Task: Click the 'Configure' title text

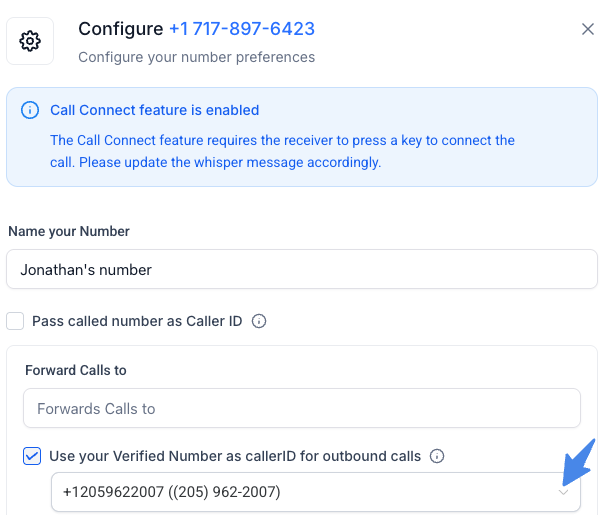Action: (x=120, y=29)
